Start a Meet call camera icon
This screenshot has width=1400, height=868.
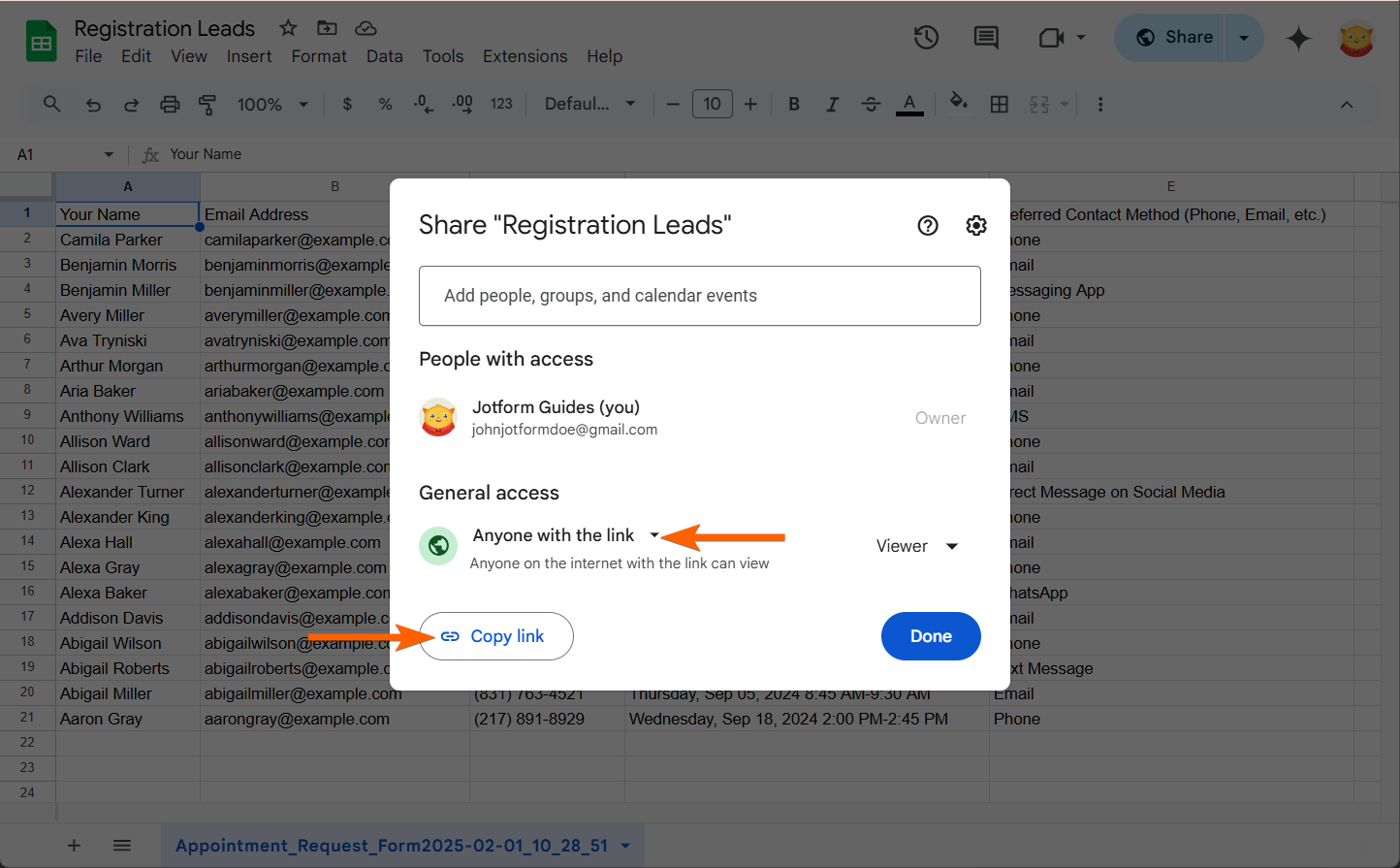point(1051,38)
